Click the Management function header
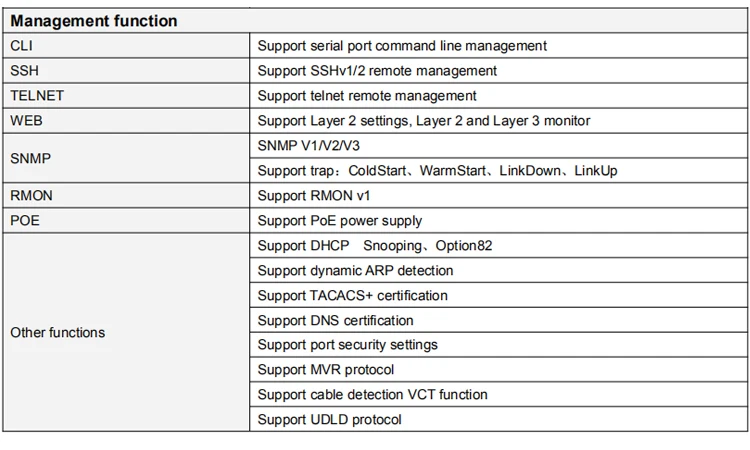The image size is (750, 450). tap(94, 21)
